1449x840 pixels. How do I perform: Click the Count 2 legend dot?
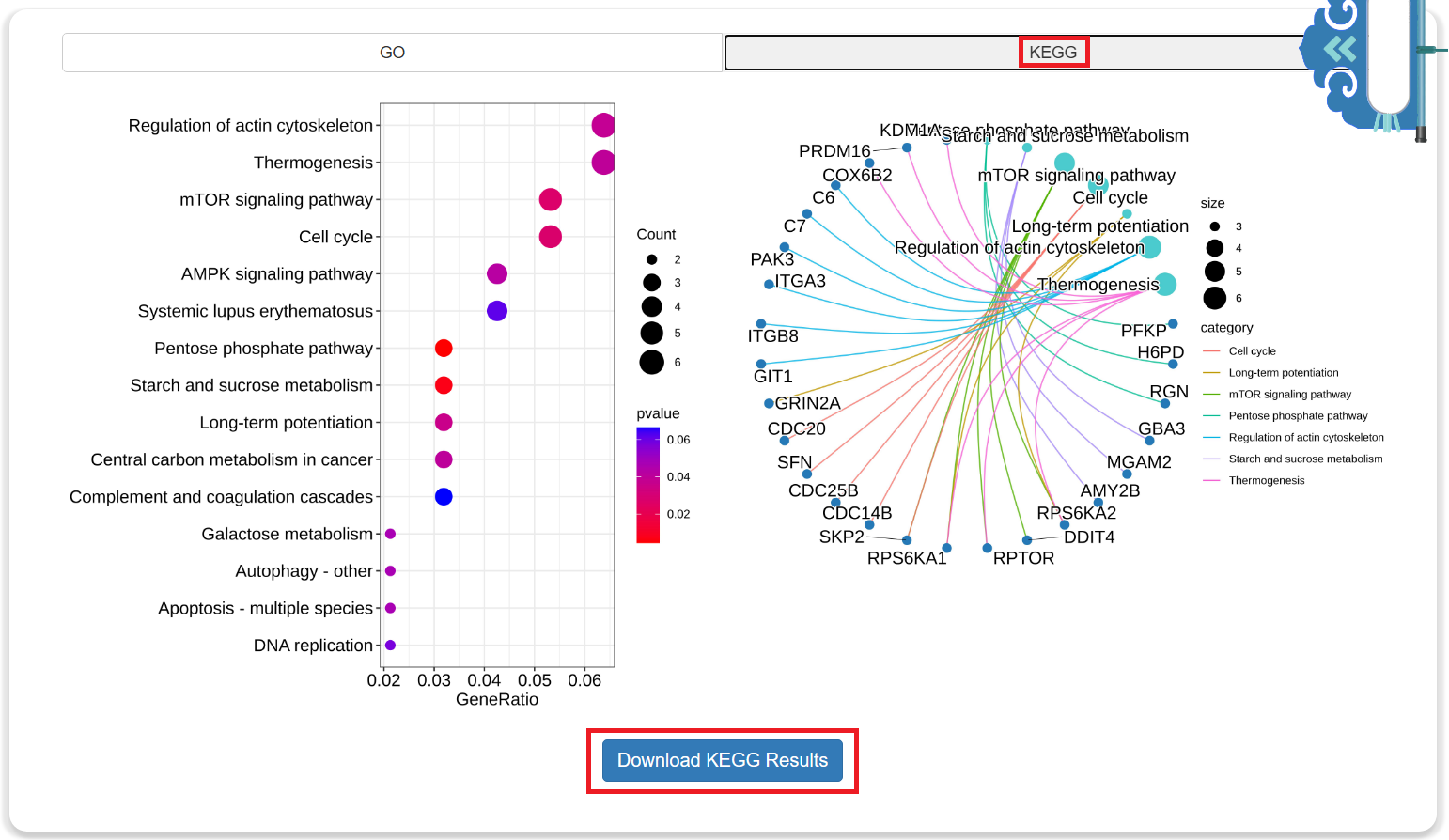coord(651,259)
